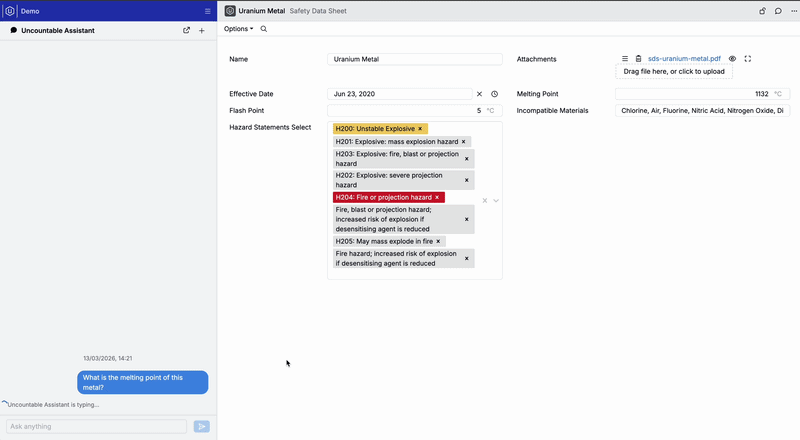Screen dimensions: 800x440
Task: Open the Incompatible Materials field
Action: point(702,111)
